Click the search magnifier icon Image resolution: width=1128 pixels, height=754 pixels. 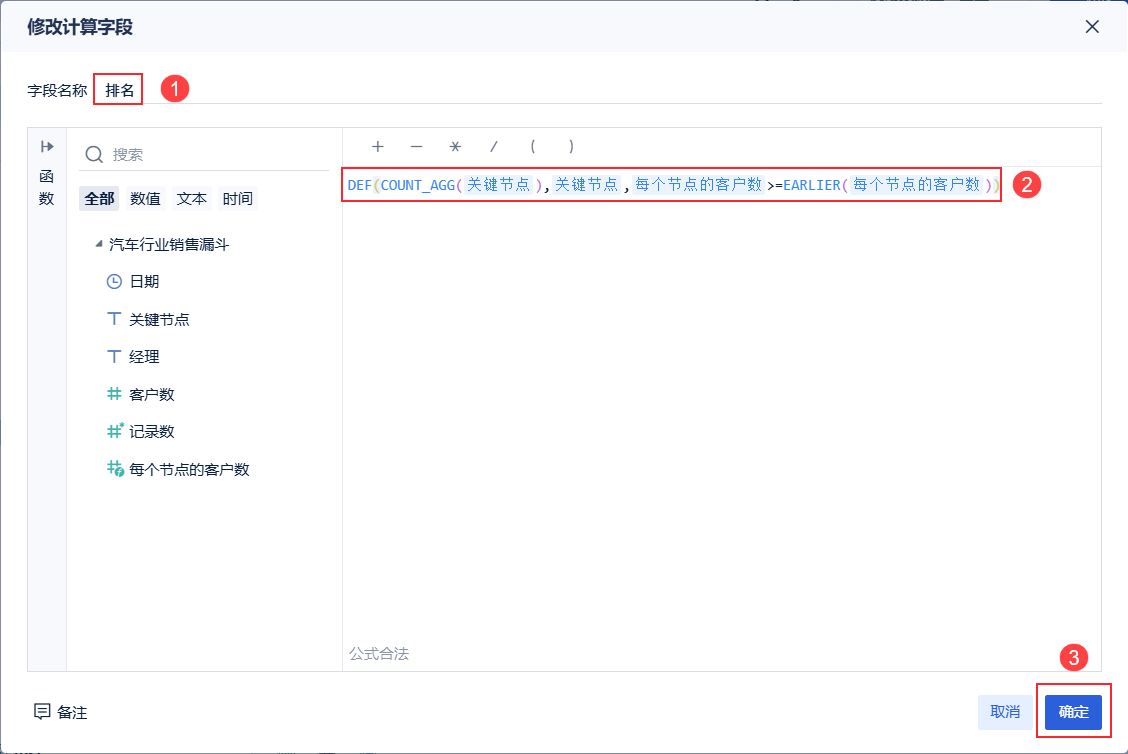click(95, 154)
